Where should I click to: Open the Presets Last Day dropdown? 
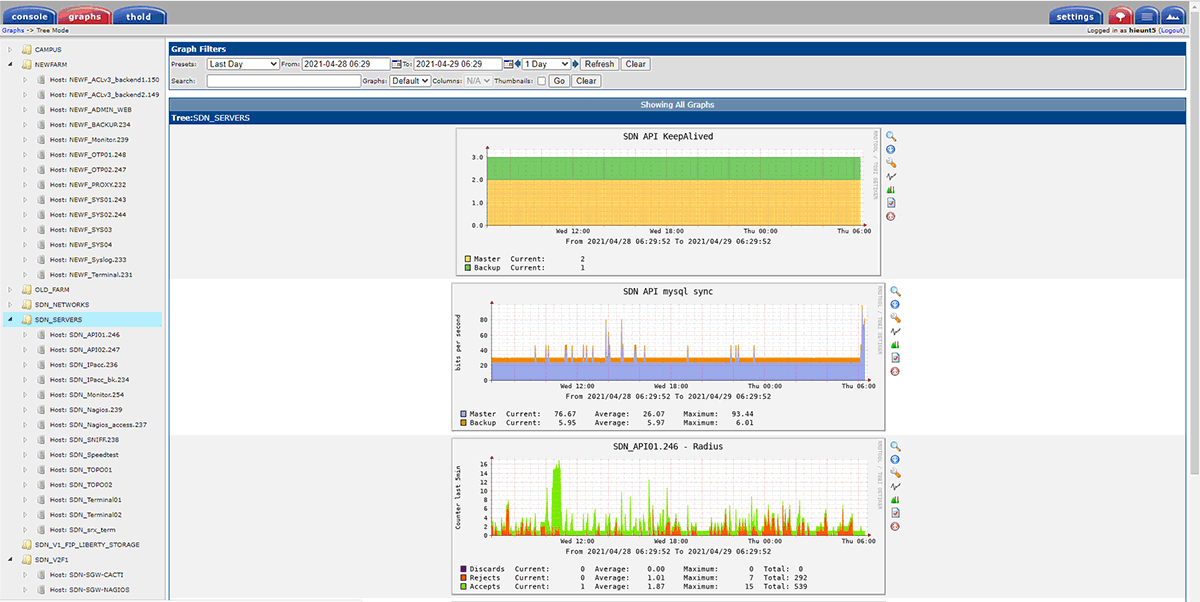click(x=243, y=64)
